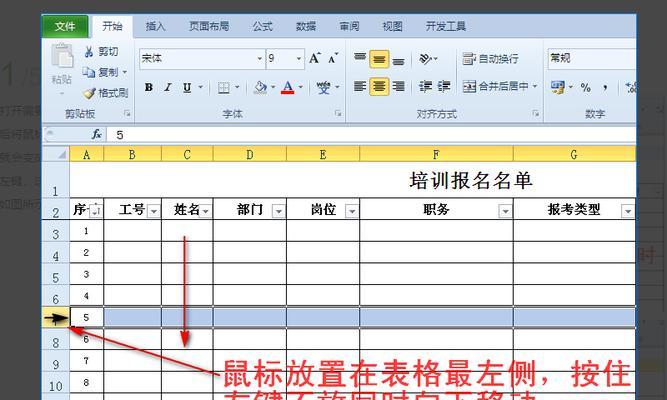This screenshot has height=400, width=667.
Task: Open the 工号 column filter dropdown
Action: pos(154,211)
